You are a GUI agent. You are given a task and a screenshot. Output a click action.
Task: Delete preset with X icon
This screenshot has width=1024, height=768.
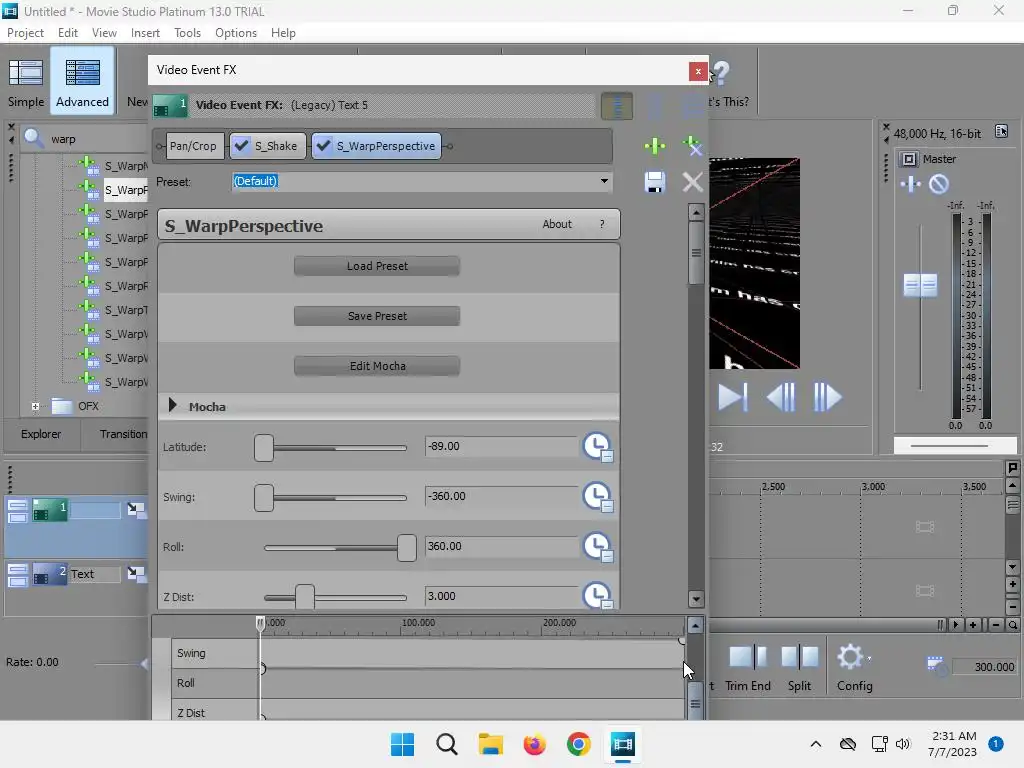[x=692, y=182]
